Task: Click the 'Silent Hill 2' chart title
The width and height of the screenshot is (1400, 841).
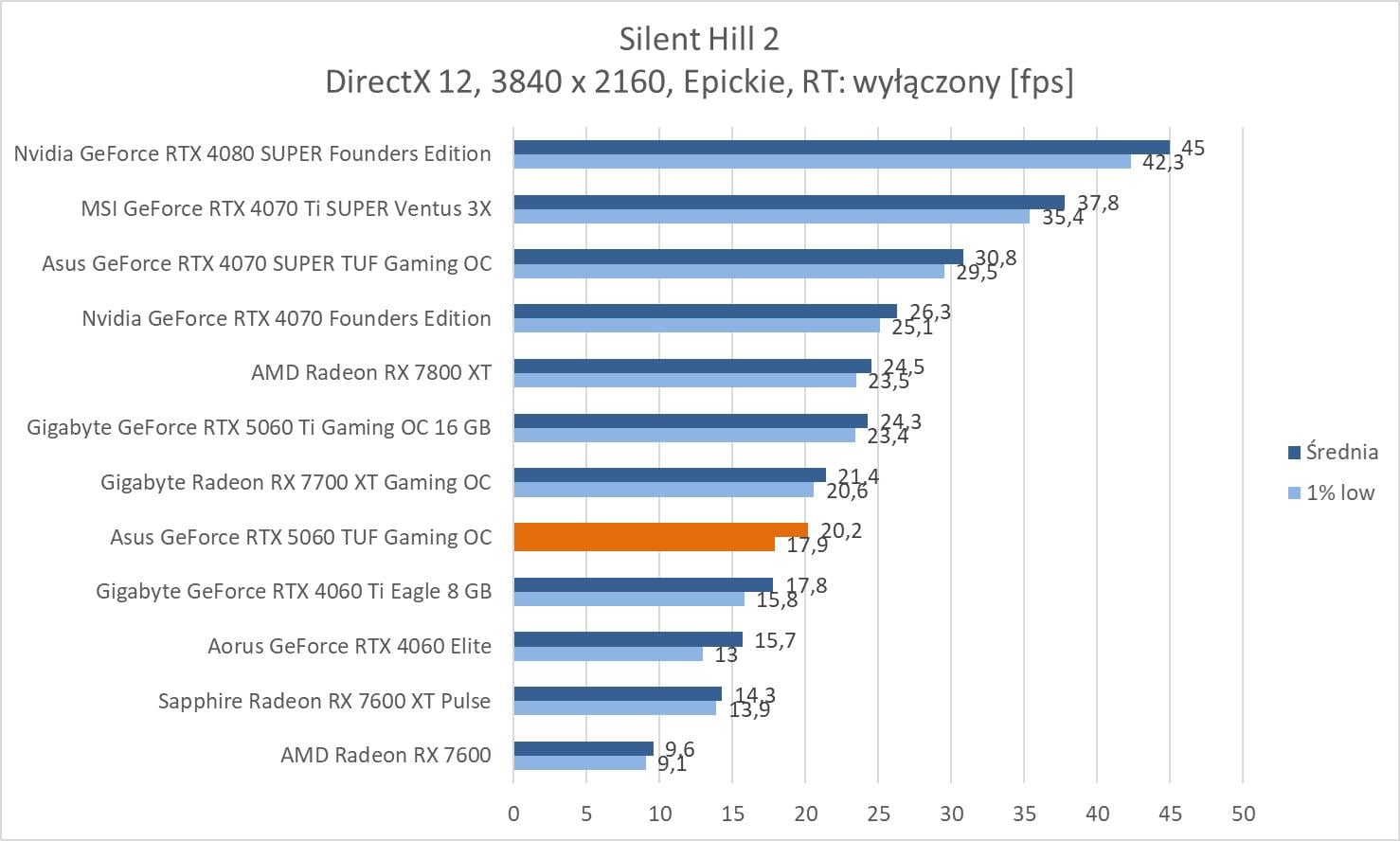Action: [699, 39]
